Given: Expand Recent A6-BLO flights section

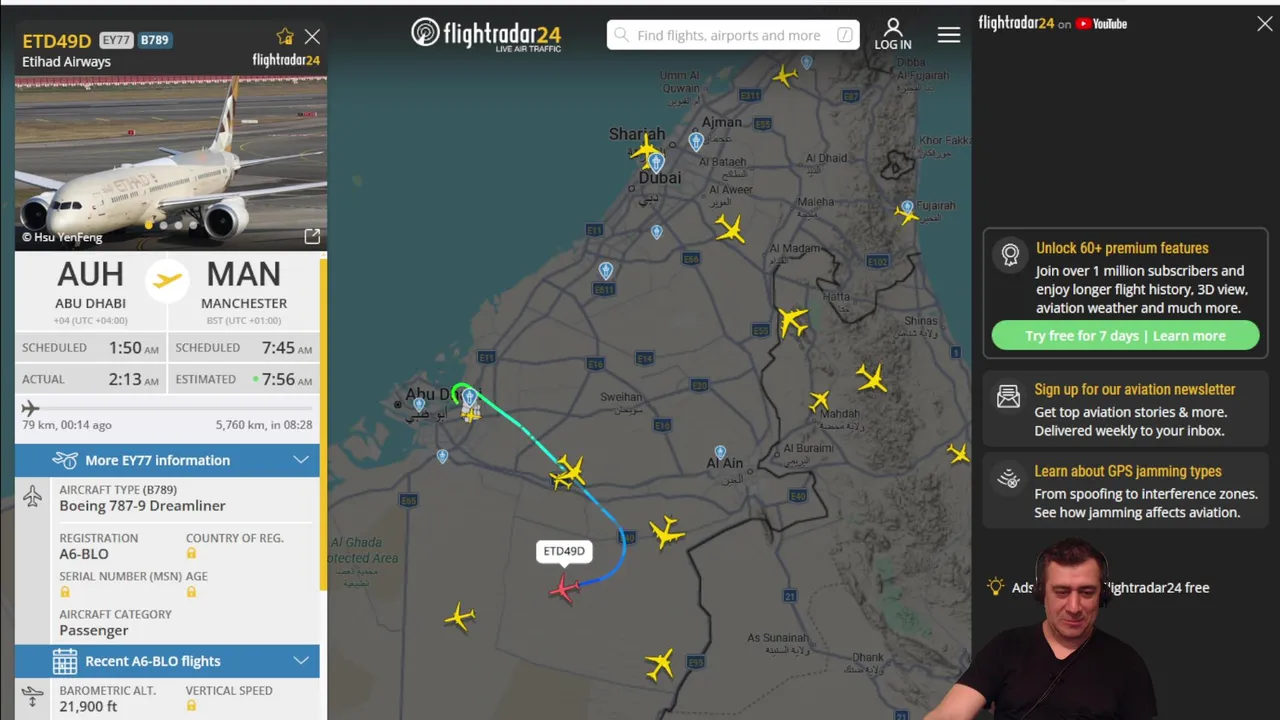Looking at the screenshot, I should click(167, 661).
